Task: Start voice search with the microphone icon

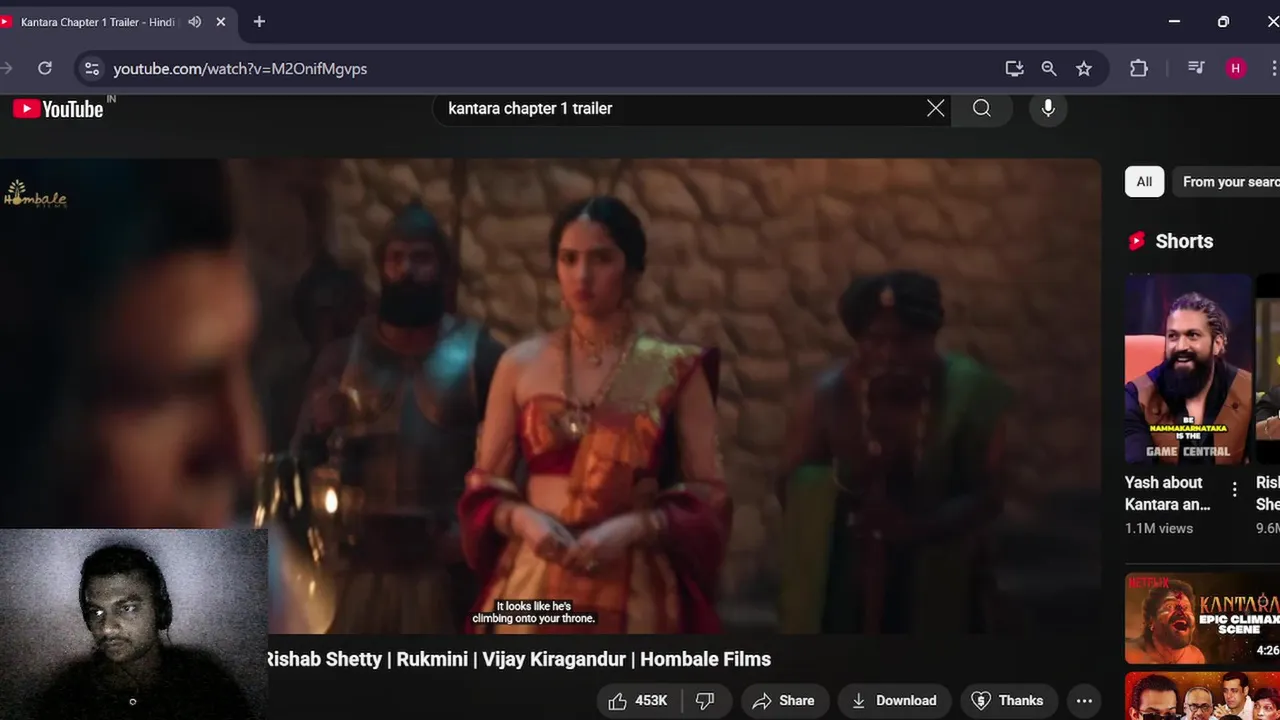Action: [1048, 108]
